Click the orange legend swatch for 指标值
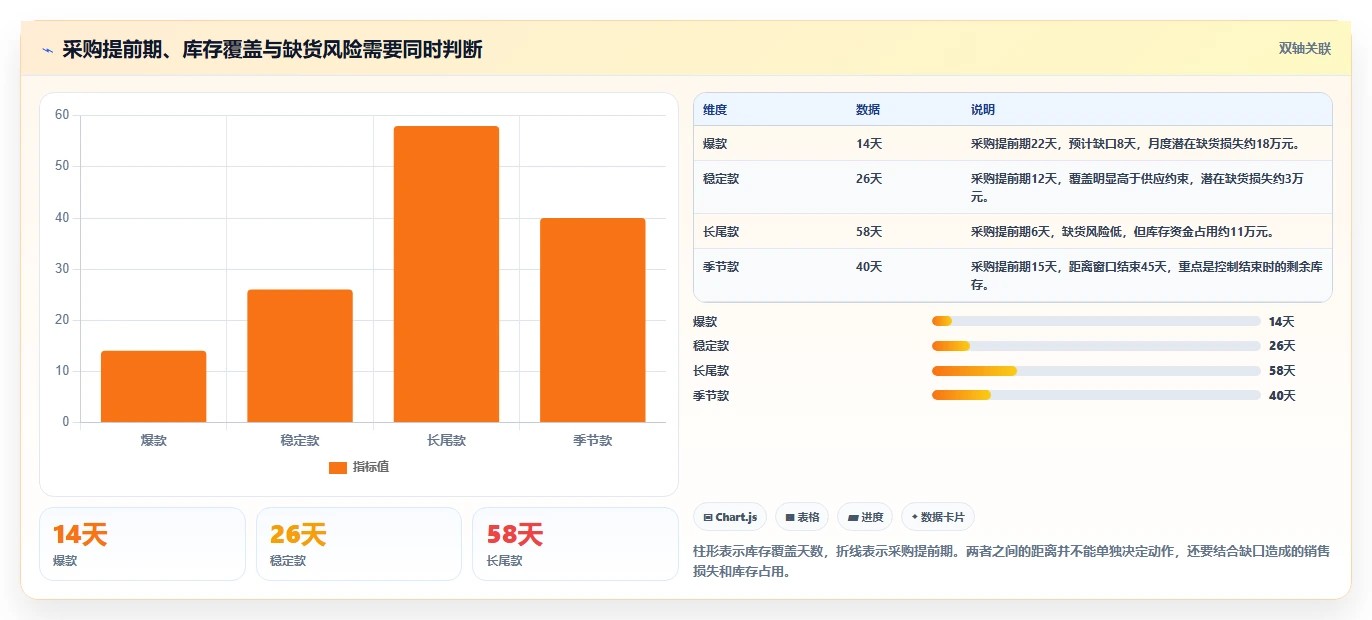1372x620 pixels. 337,467
